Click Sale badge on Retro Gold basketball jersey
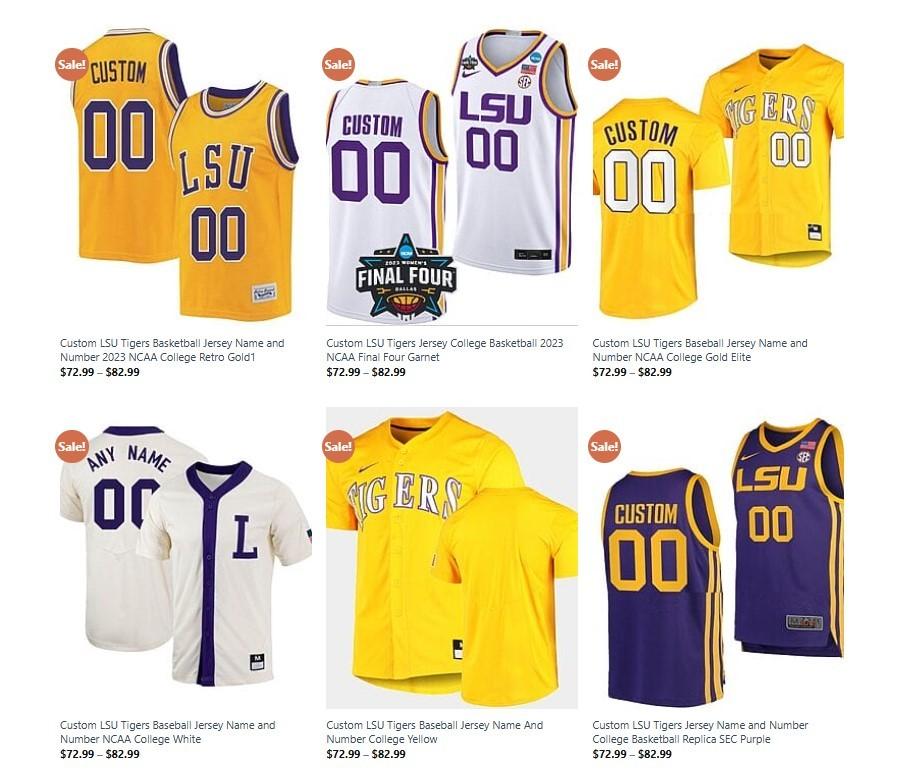The width and height of the screenshot is (905, 784). point(72,64)
